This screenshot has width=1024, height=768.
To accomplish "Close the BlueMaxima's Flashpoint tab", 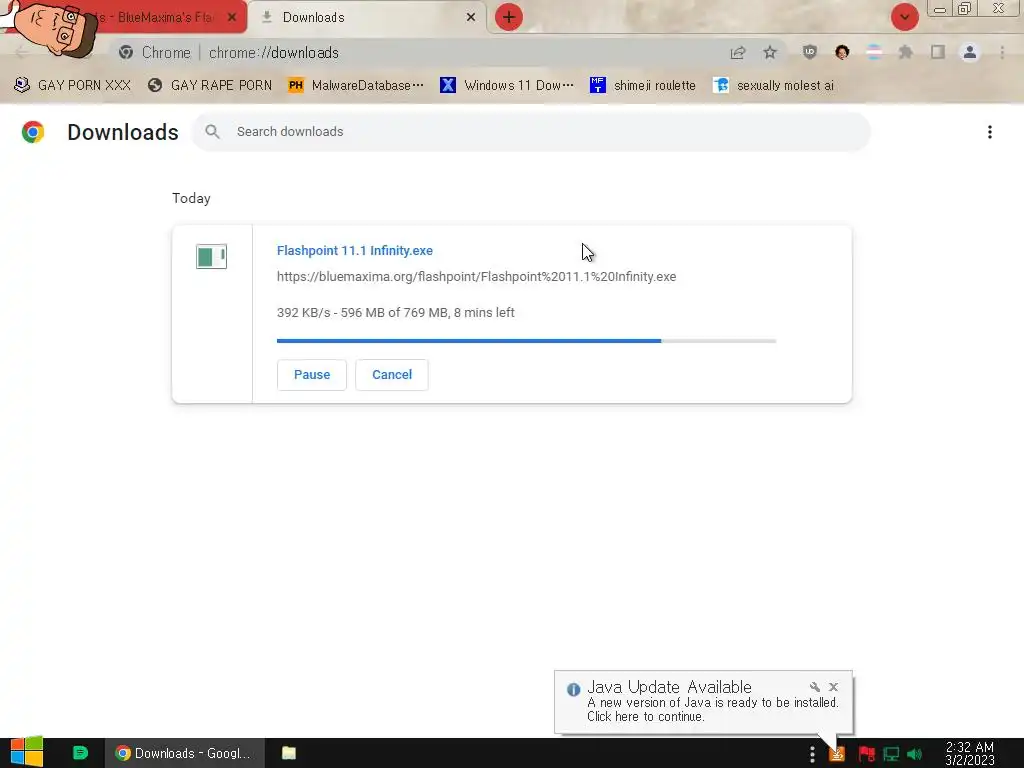I will click(232, 17).
